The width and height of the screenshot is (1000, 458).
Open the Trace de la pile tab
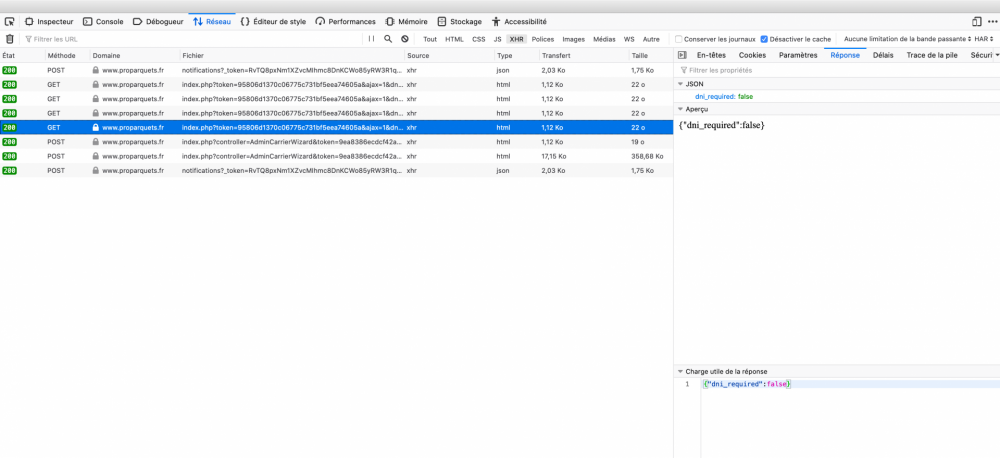pyautogui.click(x=932, y=55)
